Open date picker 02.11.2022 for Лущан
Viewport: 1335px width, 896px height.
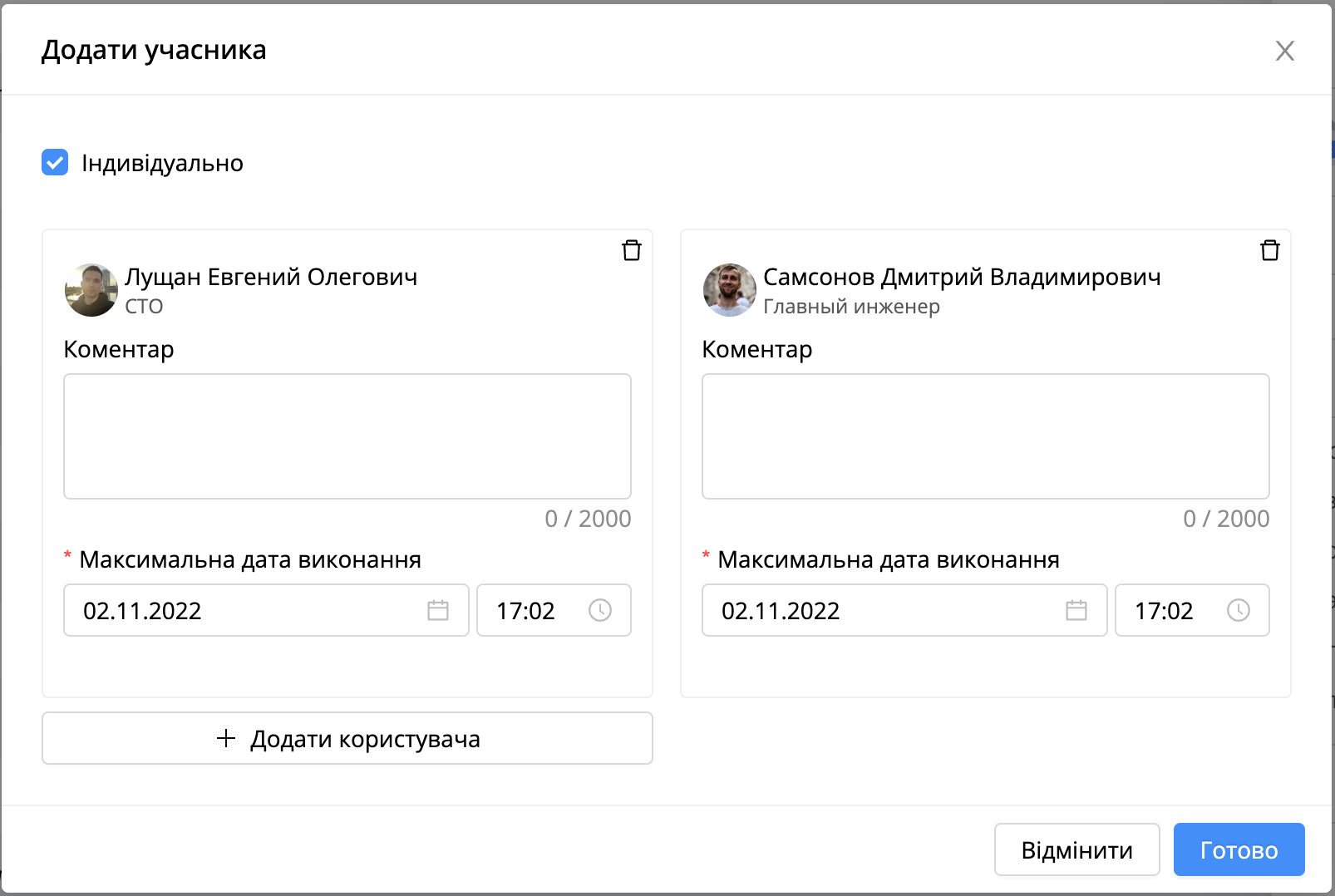click(266, 610)
